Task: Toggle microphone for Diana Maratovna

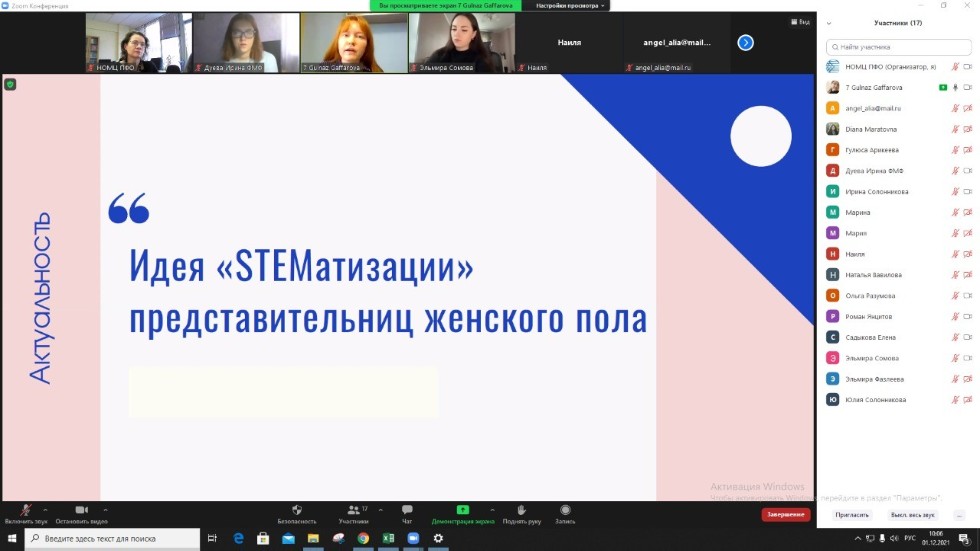Action: click(954, 129)
